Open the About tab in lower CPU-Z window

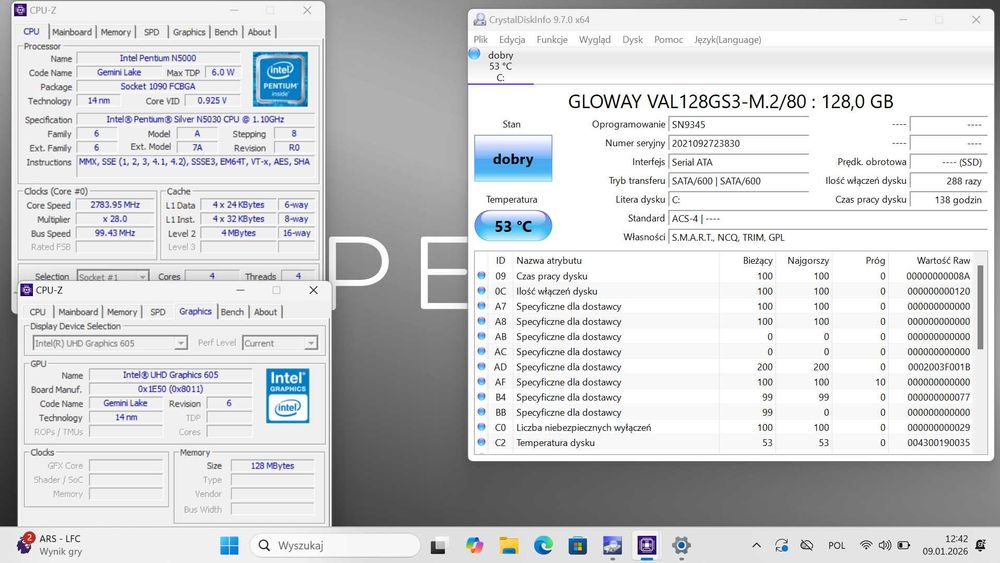pos(265,312)
